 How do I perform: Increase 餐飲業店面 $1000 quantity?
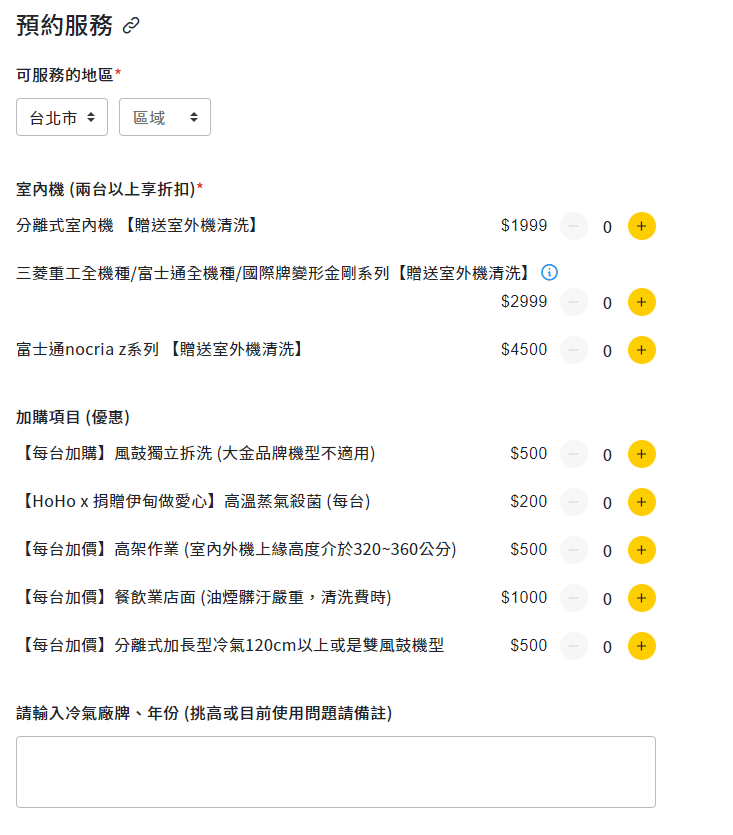point(641,598)
